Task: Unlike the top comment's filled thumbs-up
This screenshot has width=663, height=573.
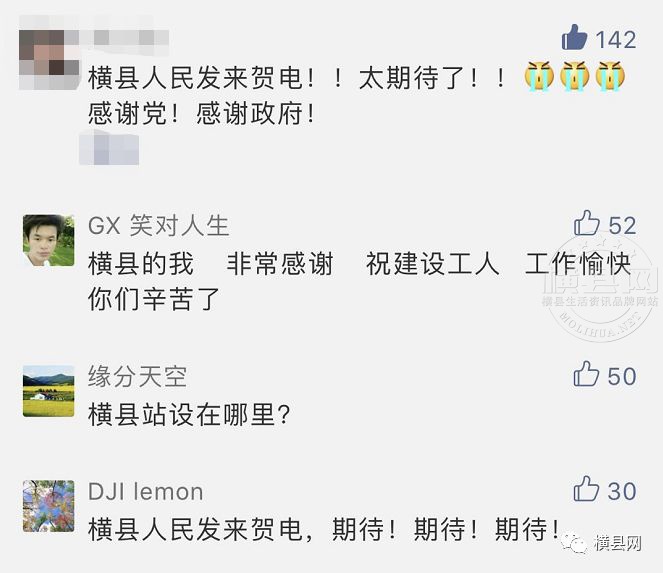Action: 574,37
